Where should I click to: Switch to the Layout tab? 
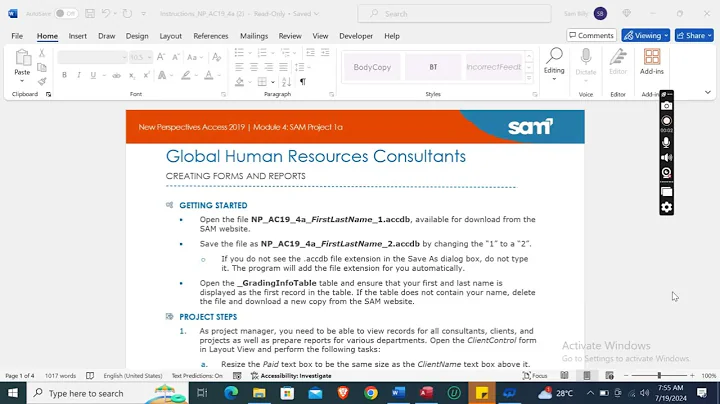point(170,36)
